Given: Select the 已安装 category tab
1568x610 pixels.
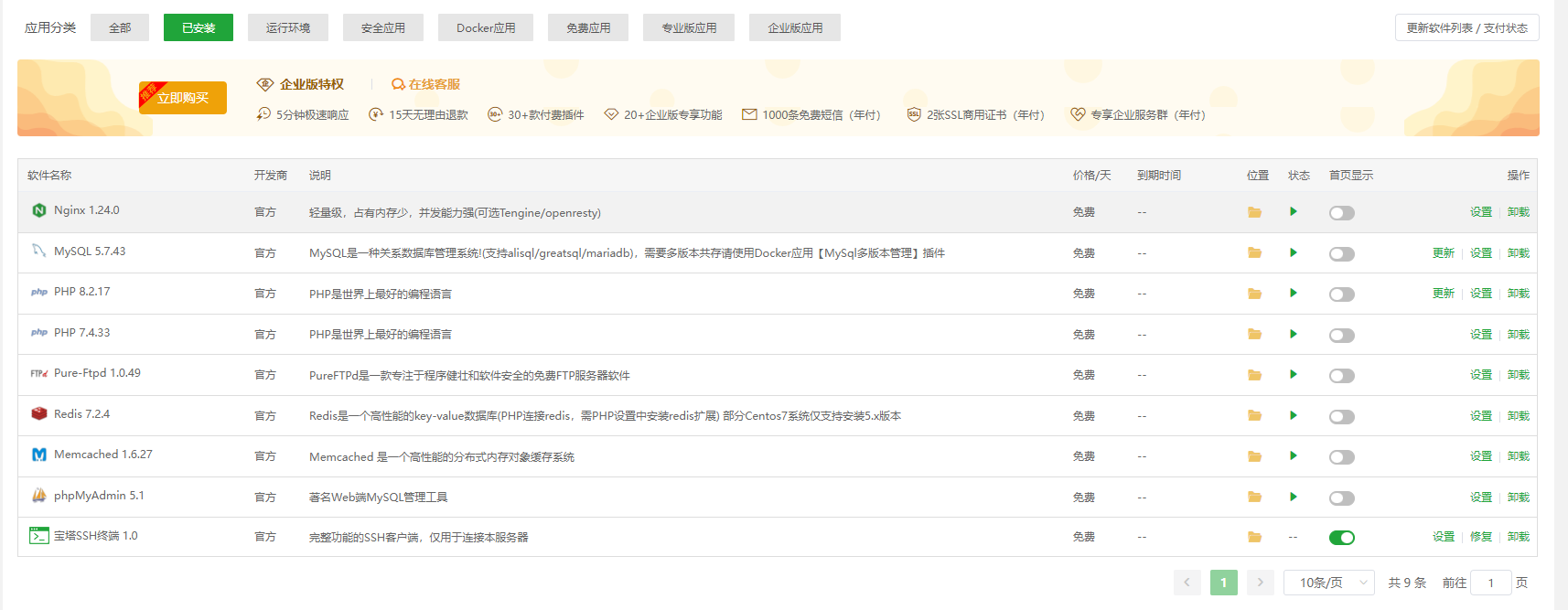Looking at the screenshot, I should [x=199, y=27].
